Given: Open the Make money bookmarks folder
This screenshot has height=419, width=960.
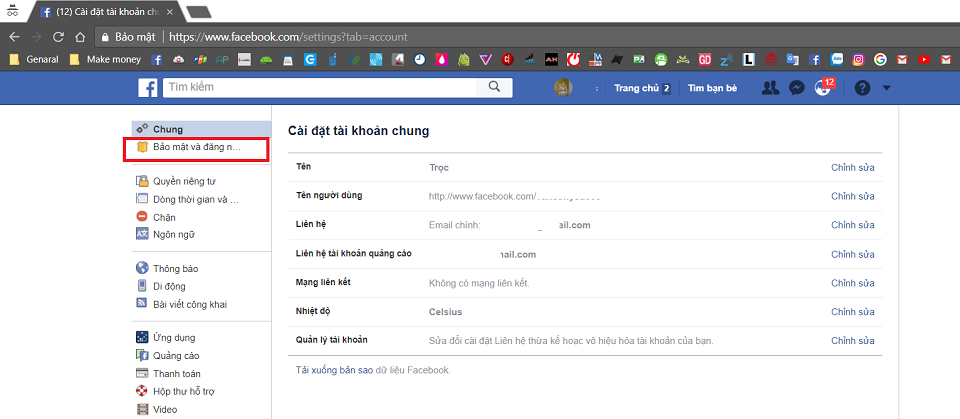Looking at the screenshot, I should (105, 59).
